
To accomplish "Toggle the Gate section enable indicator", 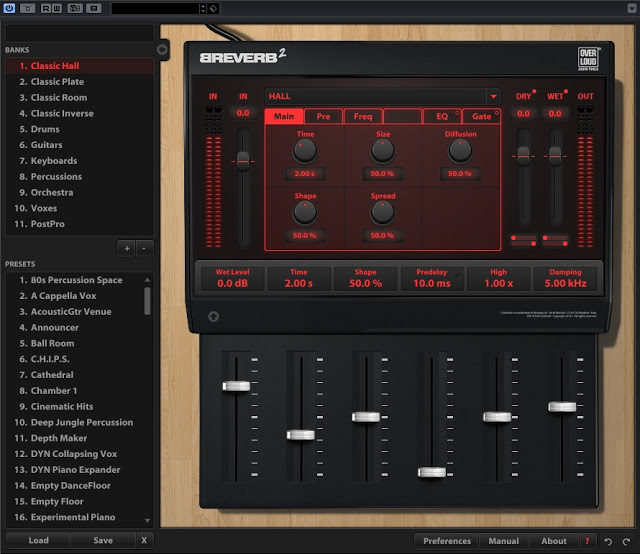I will 497,113.
